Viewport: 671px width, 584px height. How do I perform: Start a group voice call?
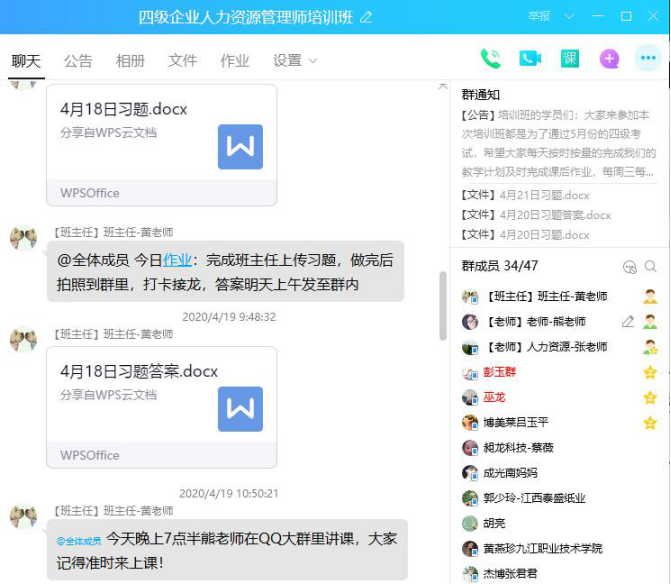pos(490,59)
